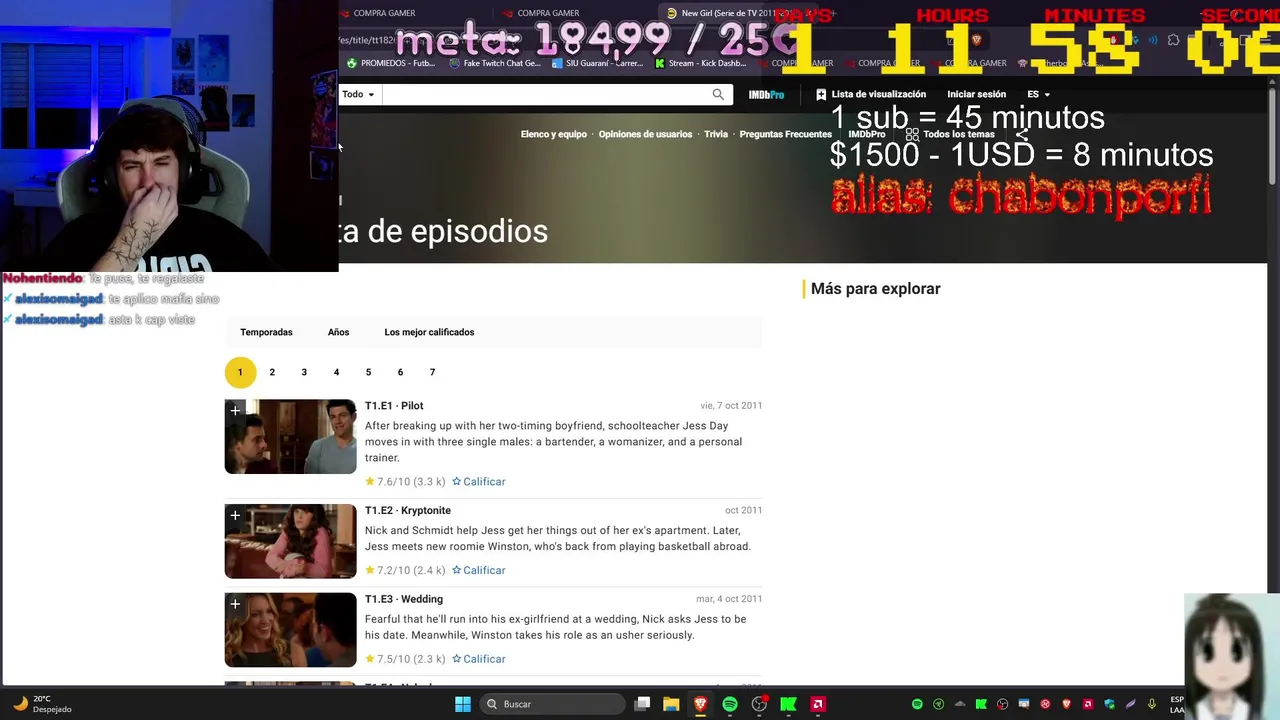
Task: Open the AMD software taskbar icon
Action: [818, 704]
